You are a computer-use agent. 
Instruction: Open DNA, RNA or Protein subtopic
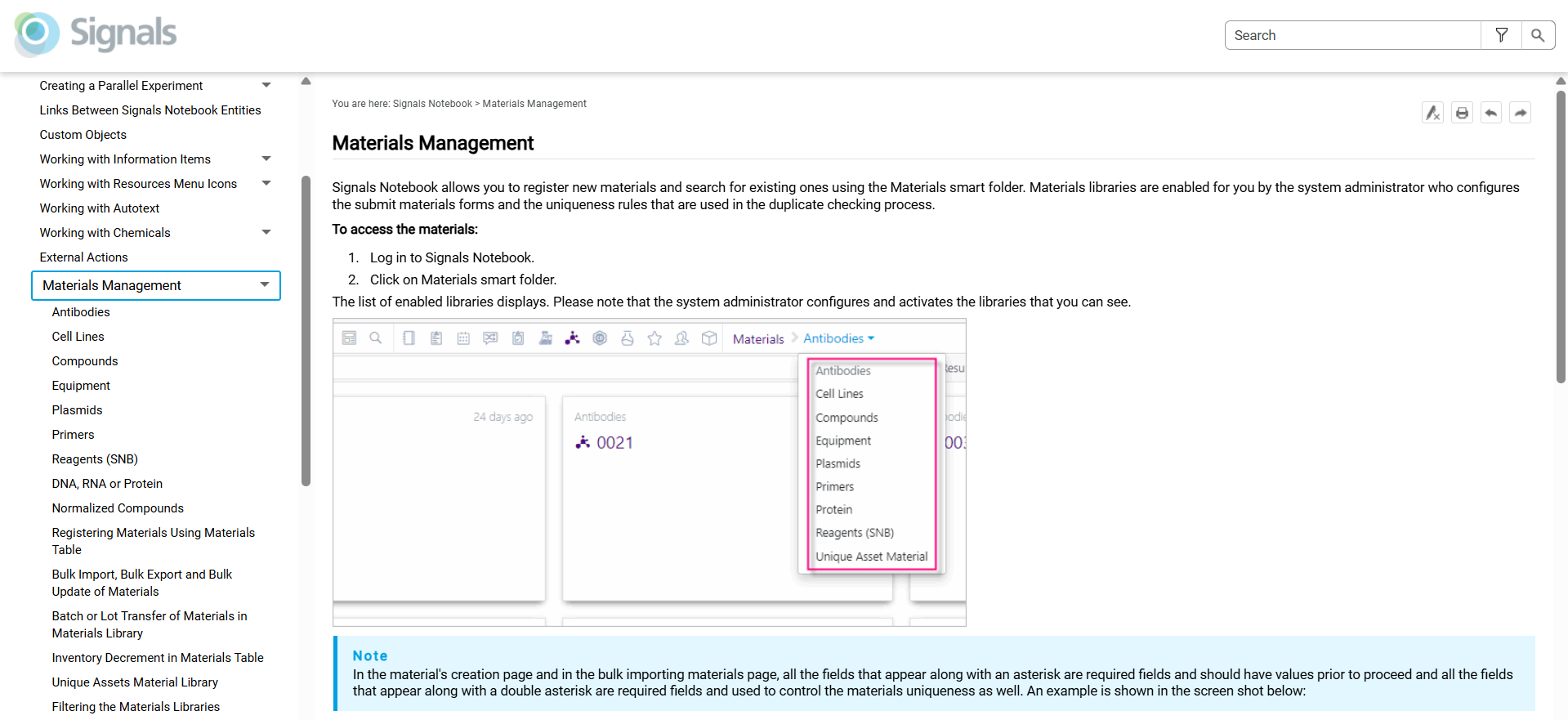click(x=107, y=484)
